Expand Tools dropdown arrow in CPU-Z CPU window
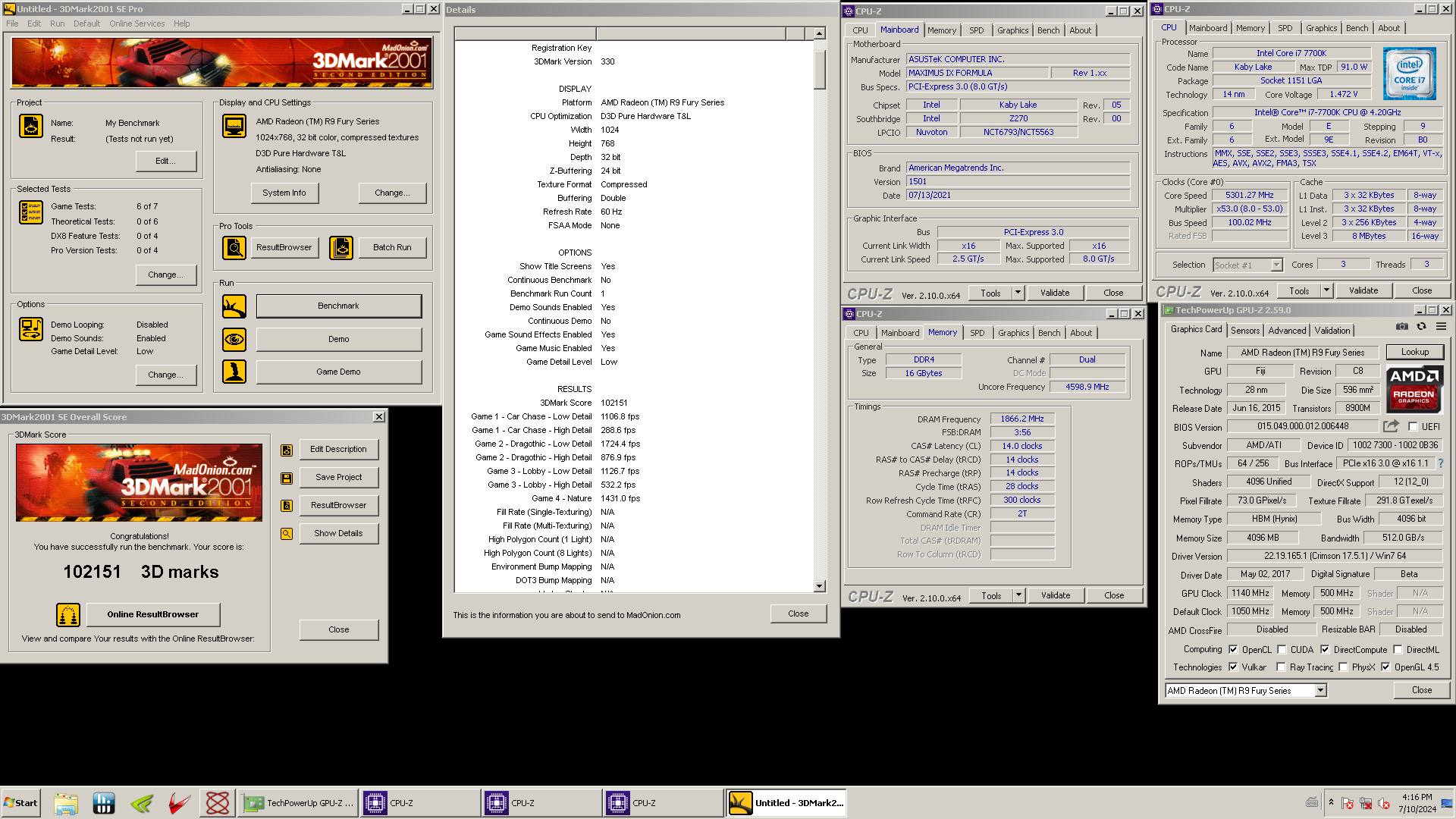This screenshot has width=1456, height=819. tap(1326, 290)
